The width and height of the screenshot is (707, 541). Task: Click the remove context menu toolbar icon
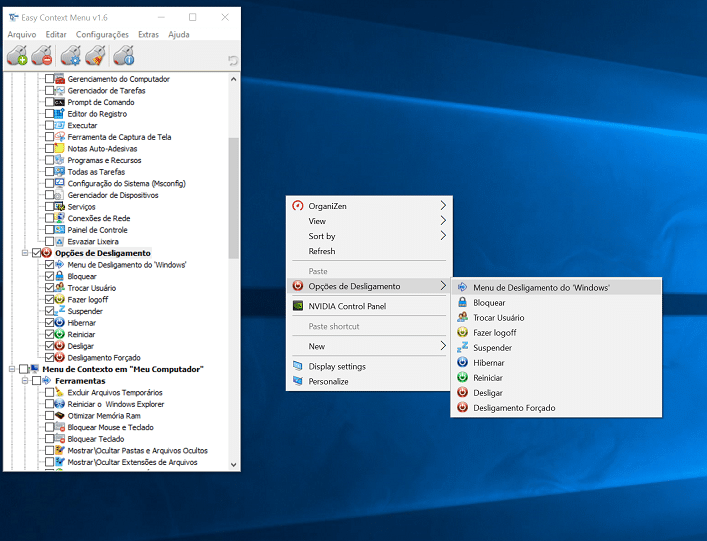tap(42, 55)
